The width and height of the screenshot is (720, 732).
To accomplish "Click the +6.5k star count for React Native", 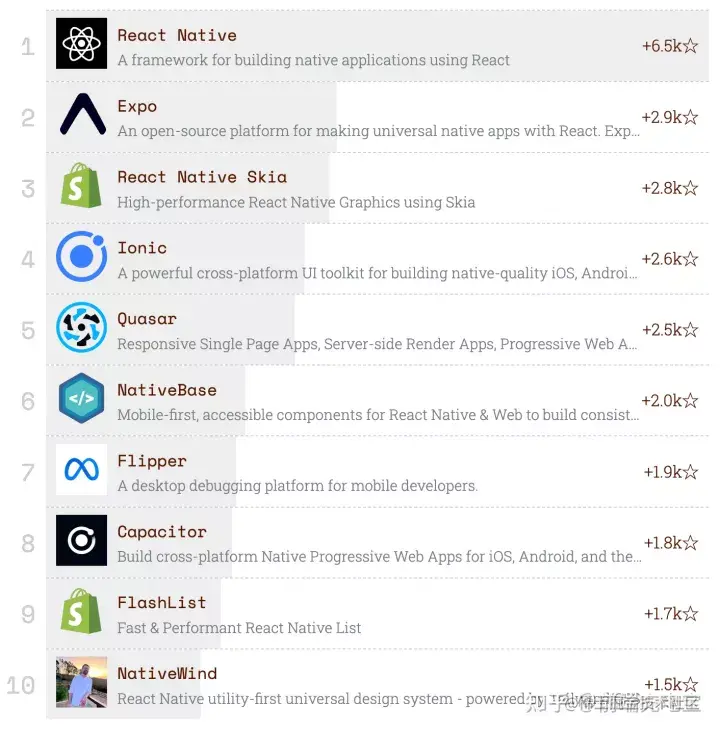I will click(x=670, y=46).
